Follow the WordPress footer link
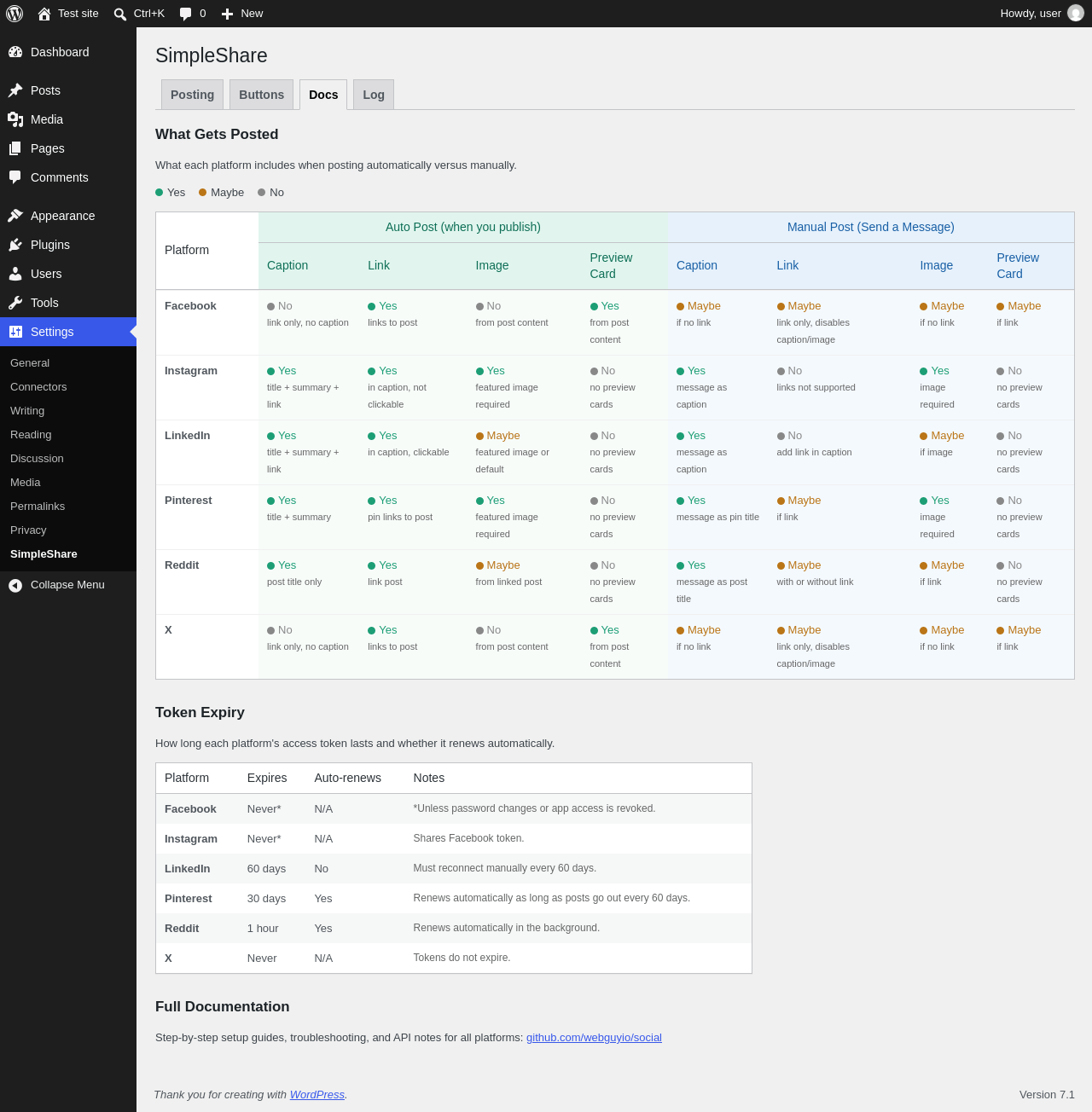The width and height of the screenshot is (1092, 1112). coord(317,1095)
